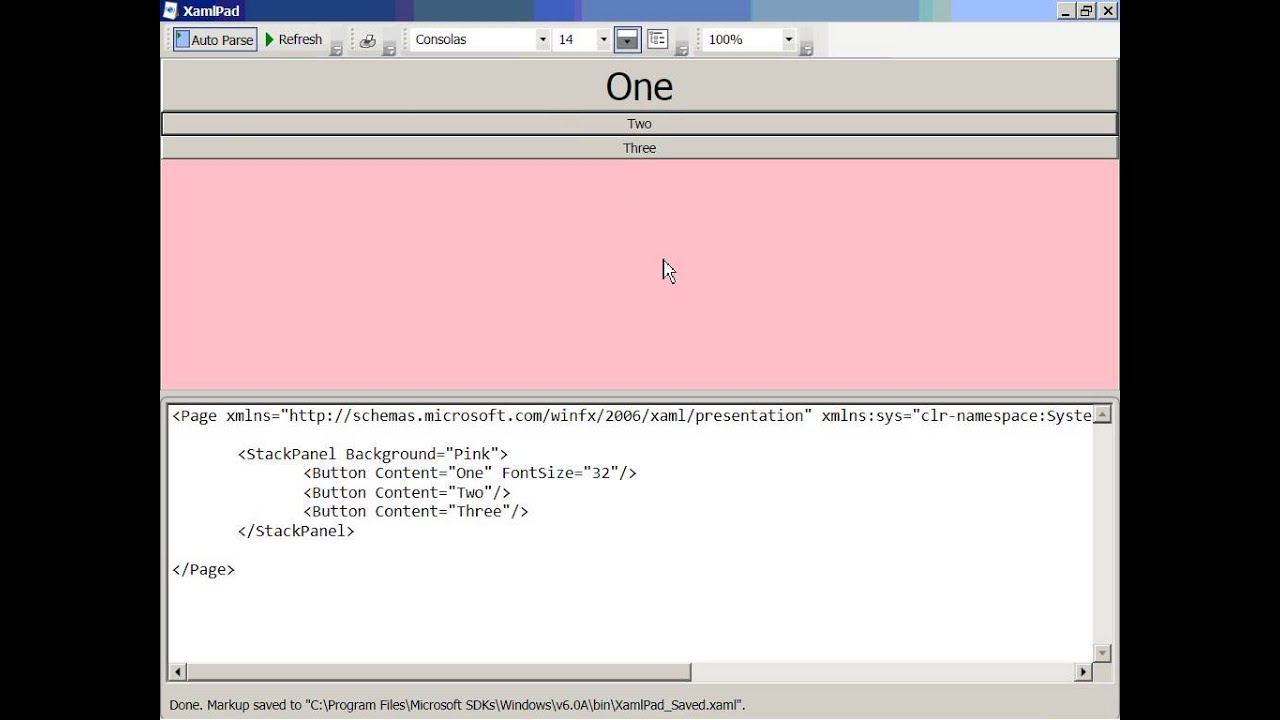Click scroll down arrow in code editor
Screen dimensions: 1280x720
pos(1102,653)
